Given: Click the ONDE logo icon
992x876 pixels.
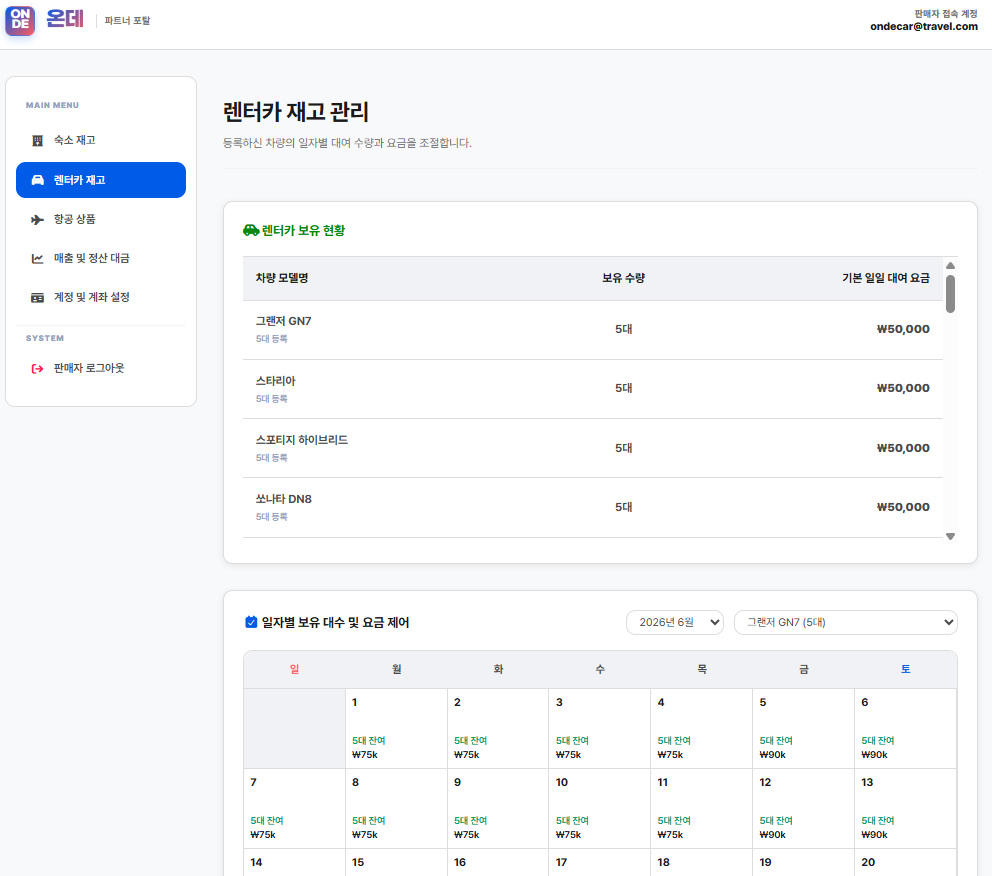Looking at the screenshot, I should [x=20, y=20].
